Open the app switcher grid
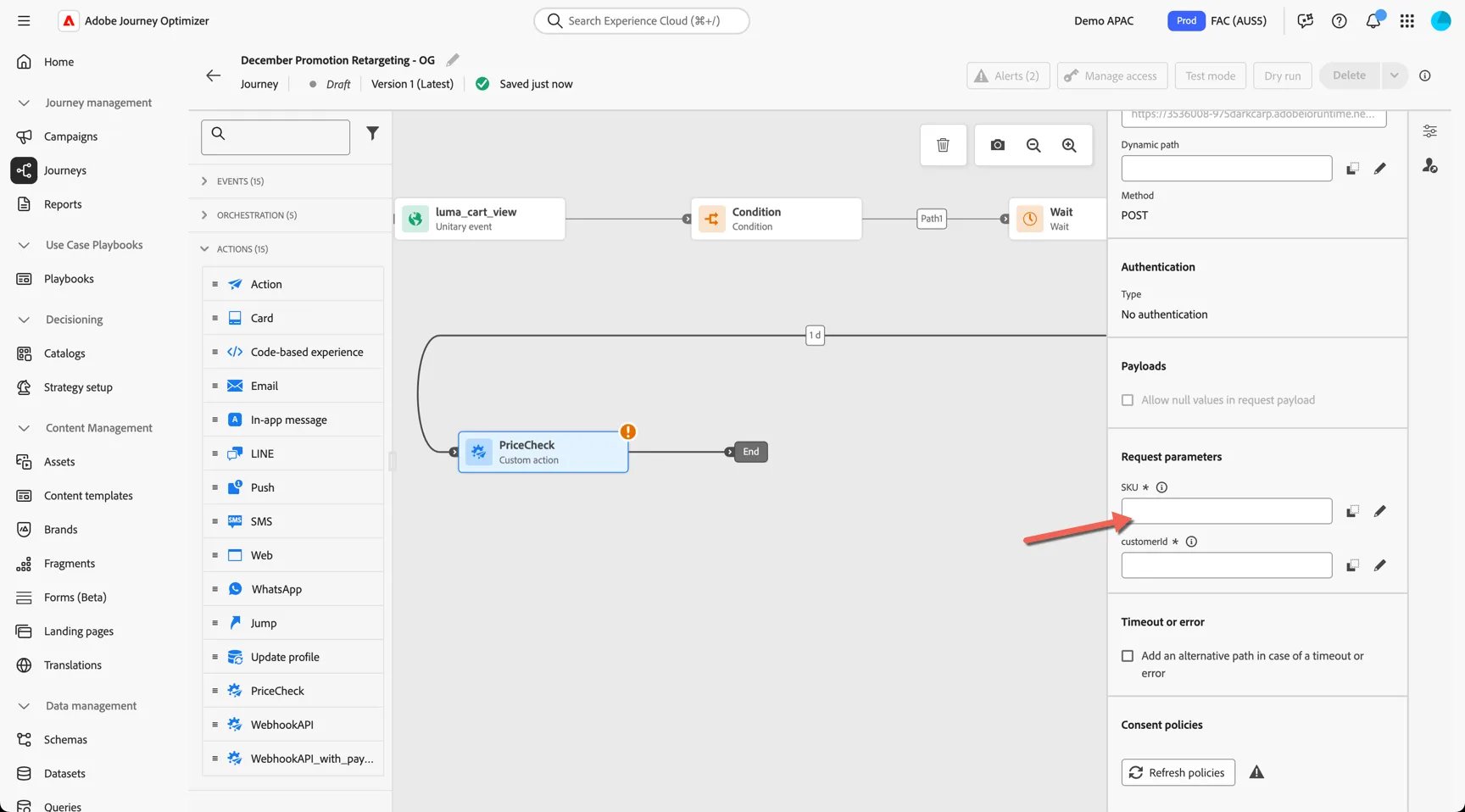1465x812 pixels. [x=1407, y=20]
